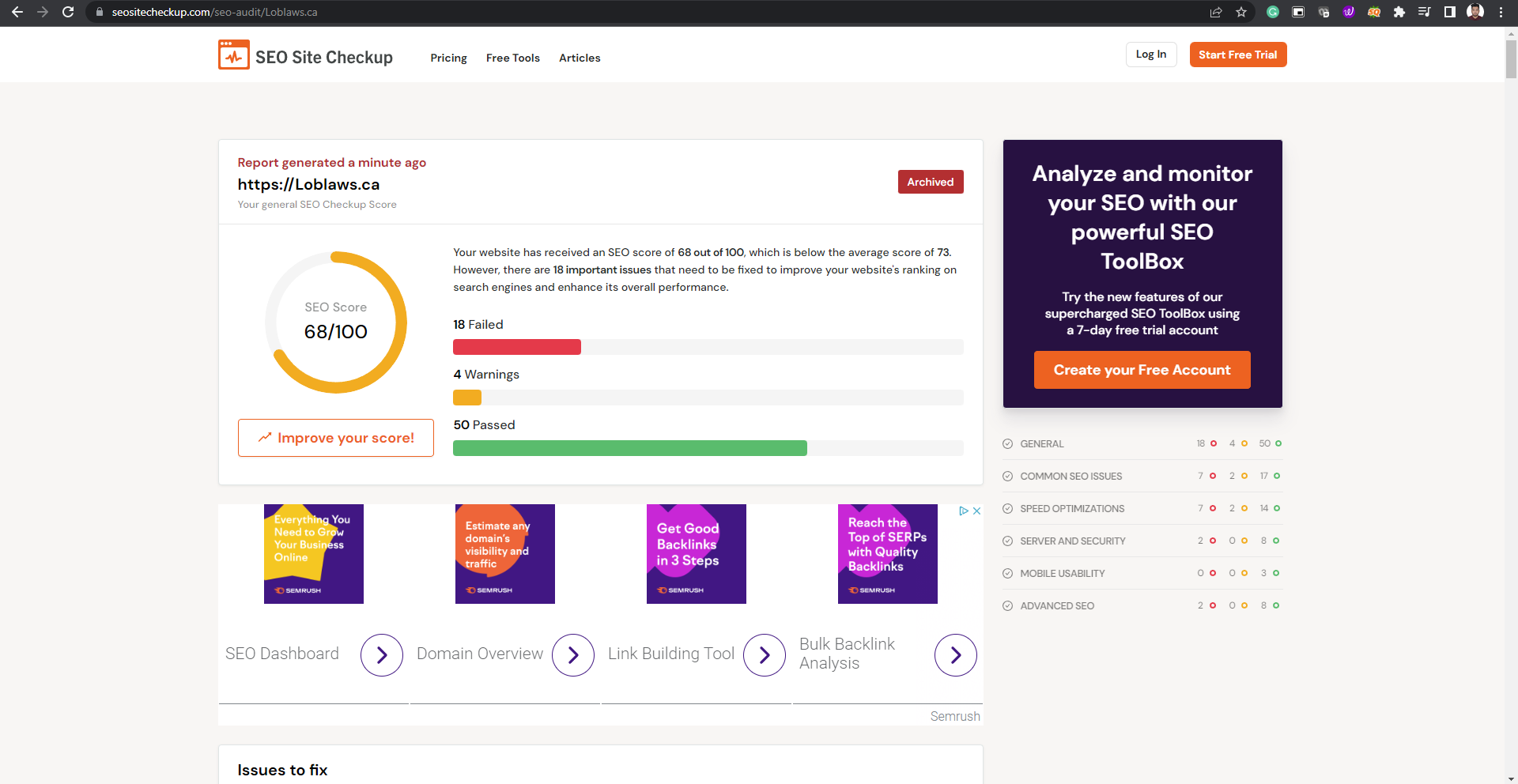This screenshot has width=1518, height=784.
Task: Click the '18 important issues' text
Action: (x=602, y=269)
